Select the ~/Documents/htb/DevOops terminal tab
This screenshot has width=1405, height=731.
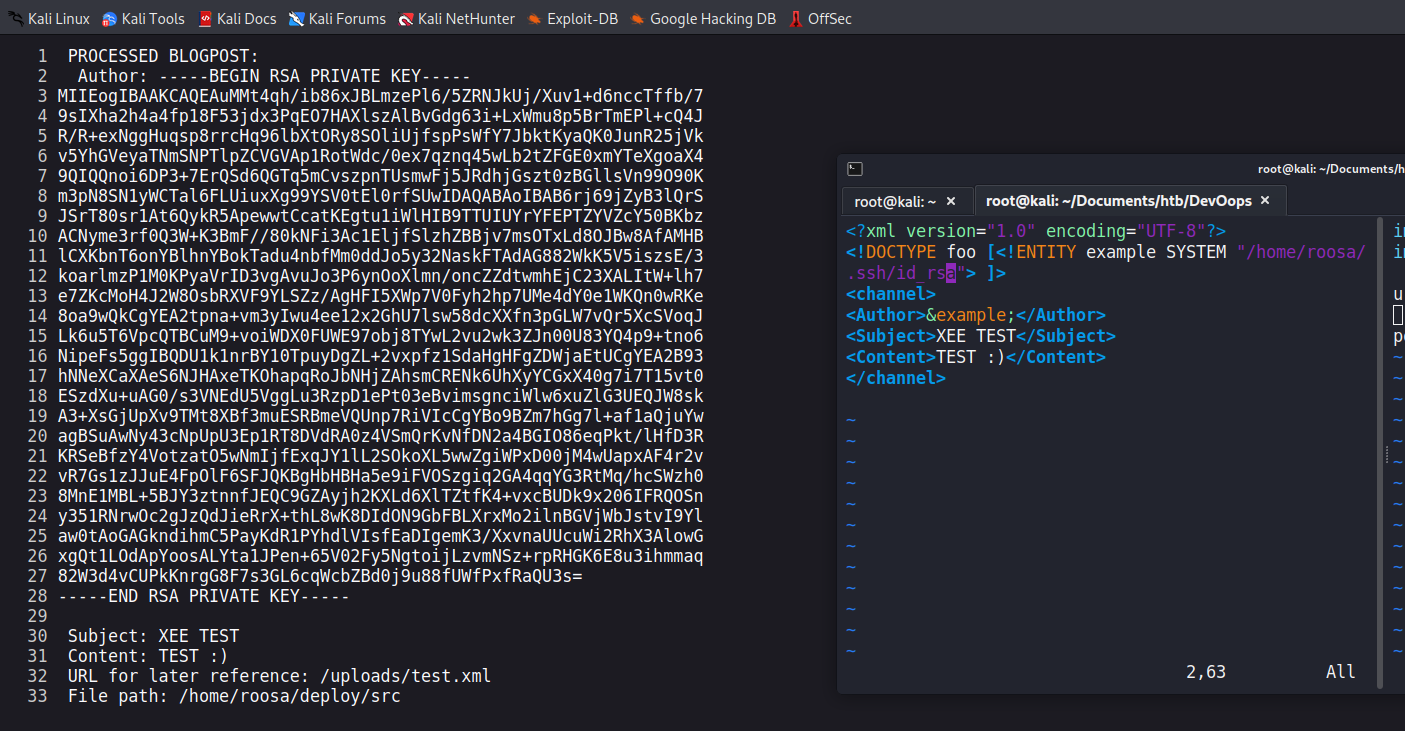click(x=1118, y=201)
